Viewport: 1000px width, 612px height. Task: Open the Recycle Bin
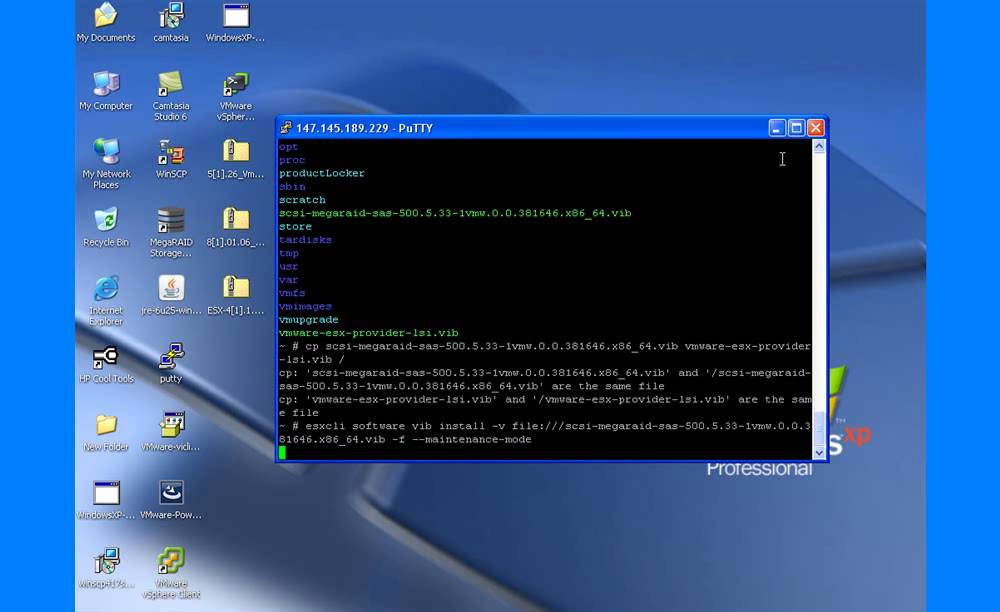pyautogui.click(x=106, y=227)
